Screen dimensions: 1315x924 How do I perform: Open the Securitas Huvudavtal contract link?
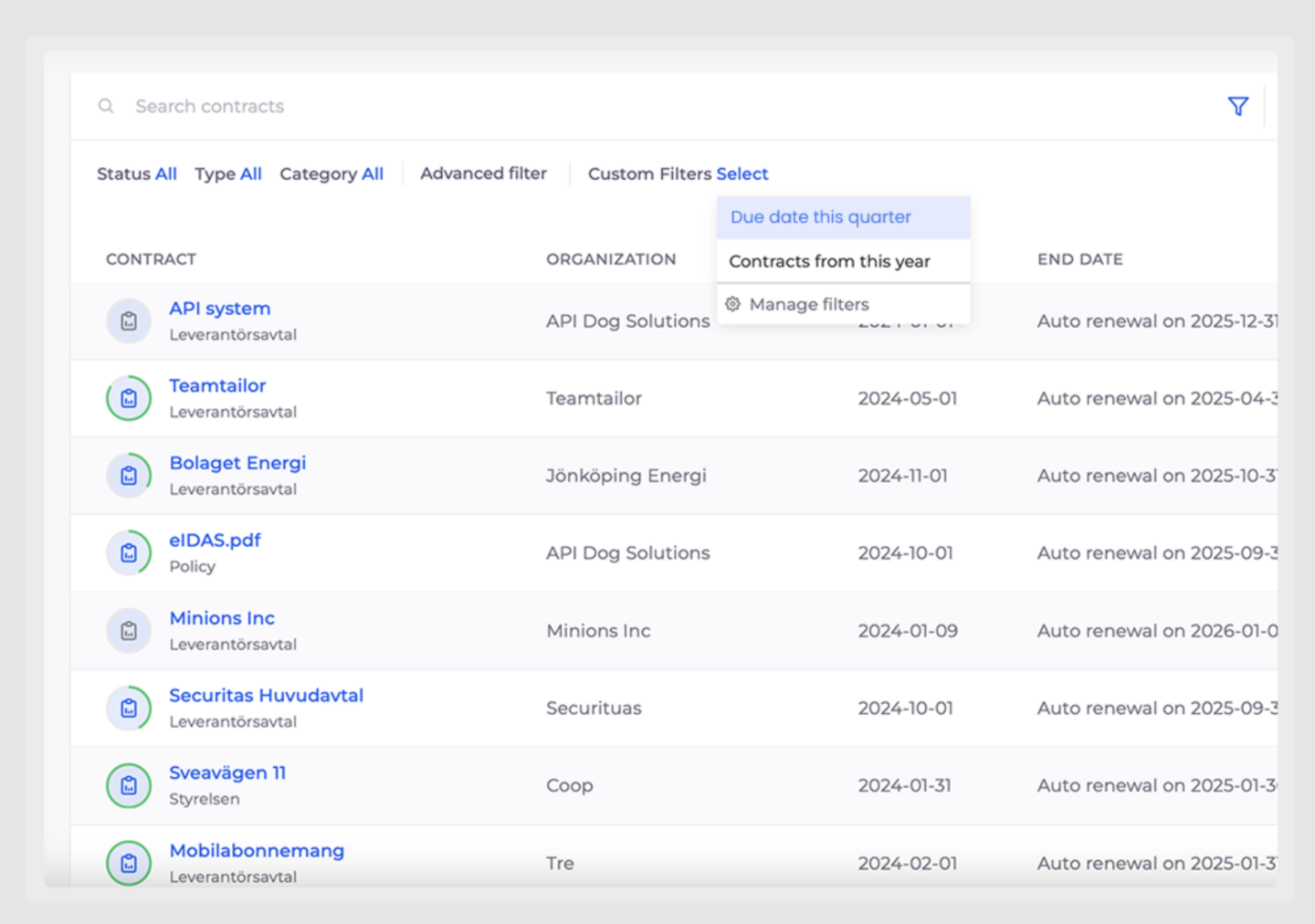[266, 696]
